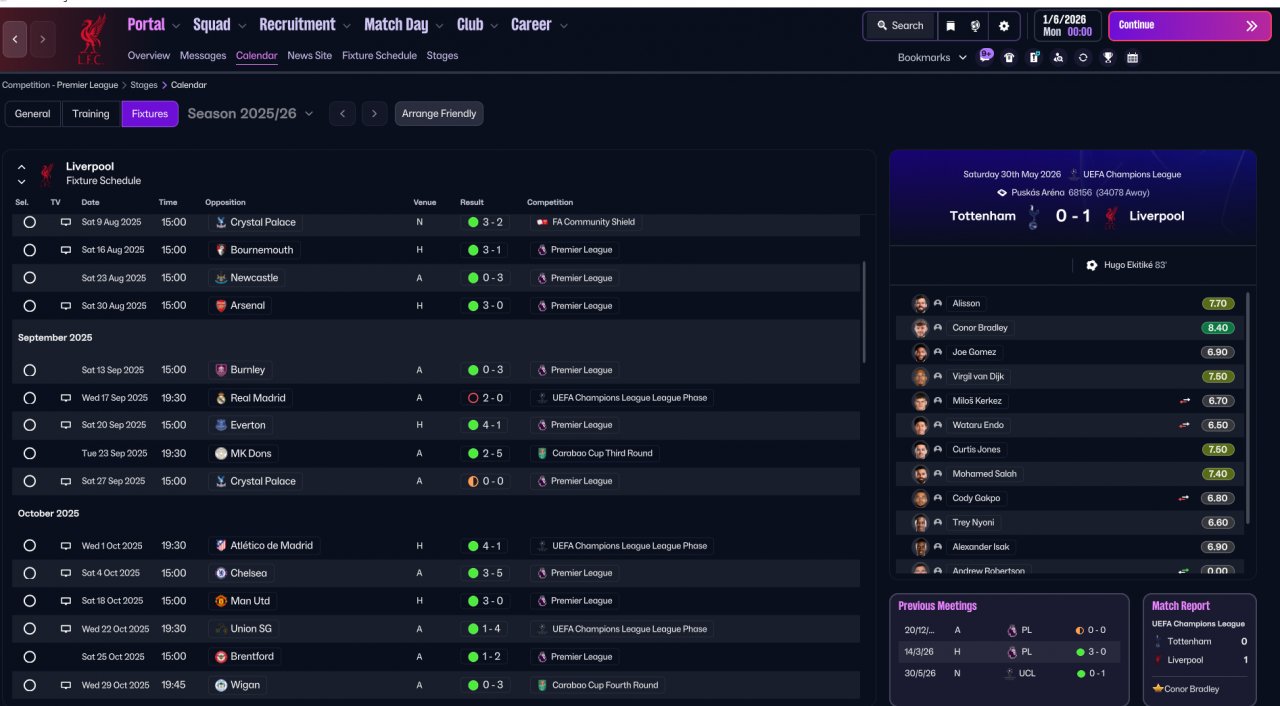
Task: Select the Crystal Palace 9 Aug fixture radio
Action: tap(30, 222)
